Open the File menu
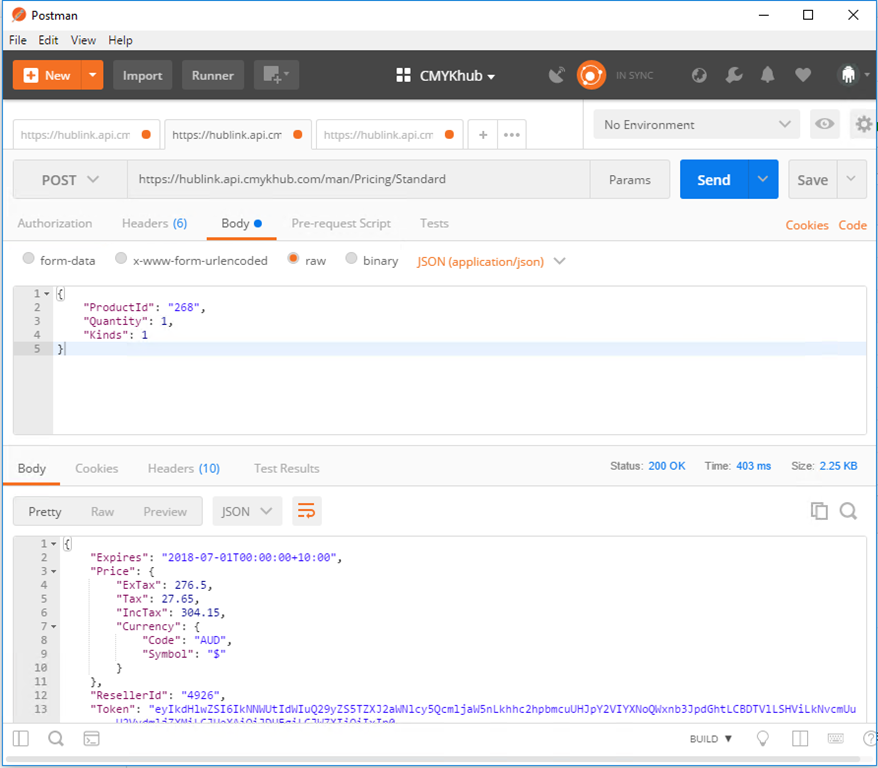The width and height of the screenshot is (878, 768). point(18,40)
